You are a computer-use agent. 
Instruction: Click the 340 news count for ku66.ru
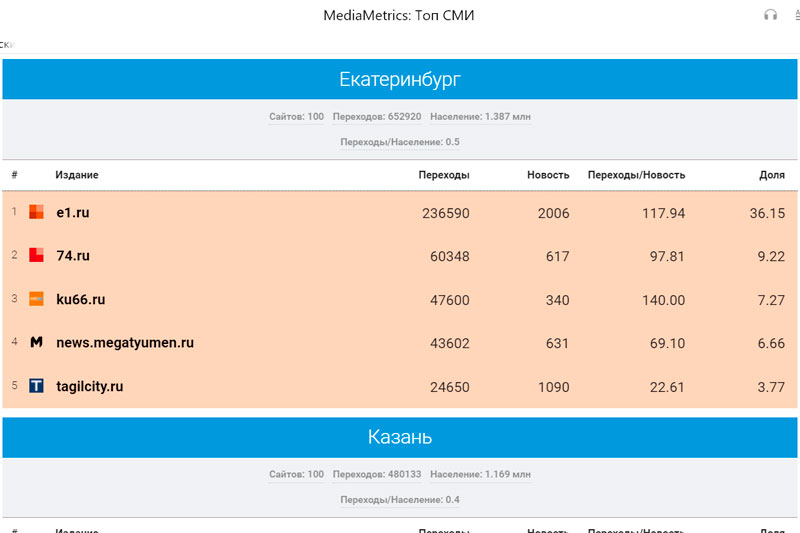point(558,300)
